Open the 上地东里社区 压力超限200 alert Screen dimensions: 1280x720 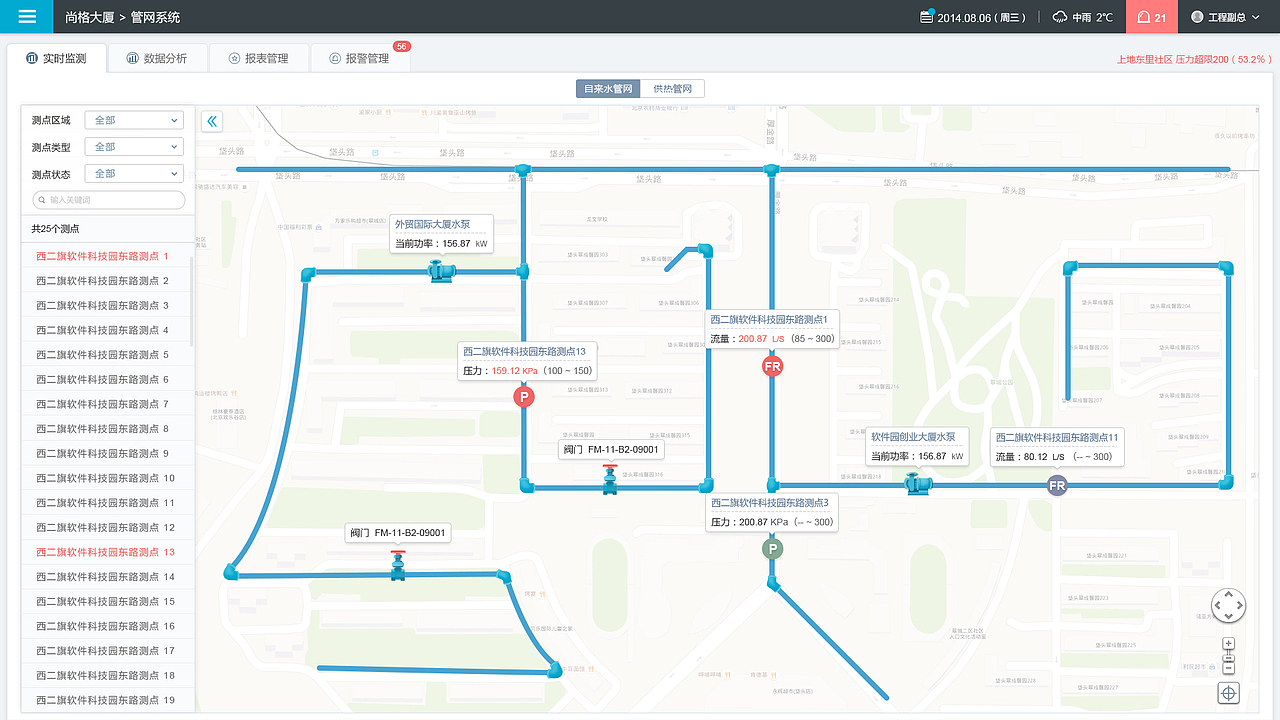point(1194,59)
